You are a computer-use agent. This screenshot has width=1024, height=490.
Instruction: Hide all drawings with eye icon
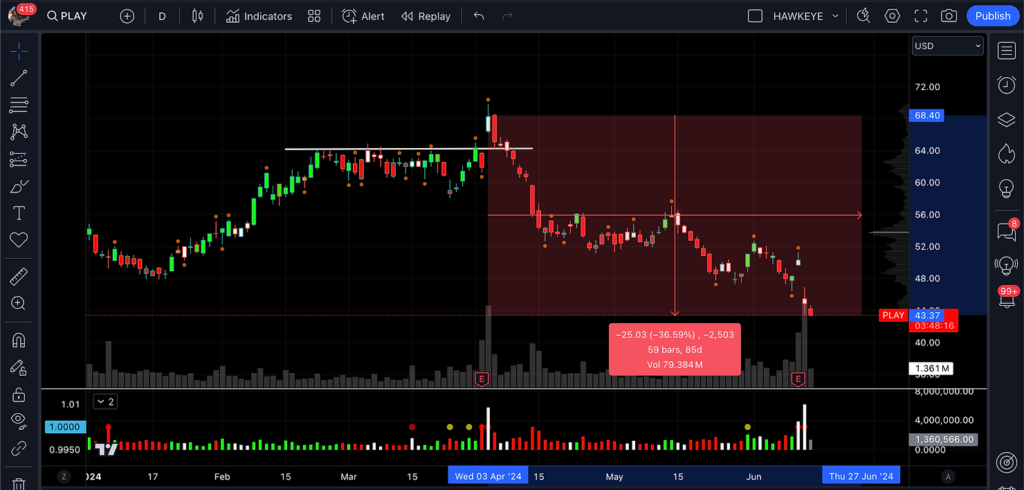[x=18, y=420]
